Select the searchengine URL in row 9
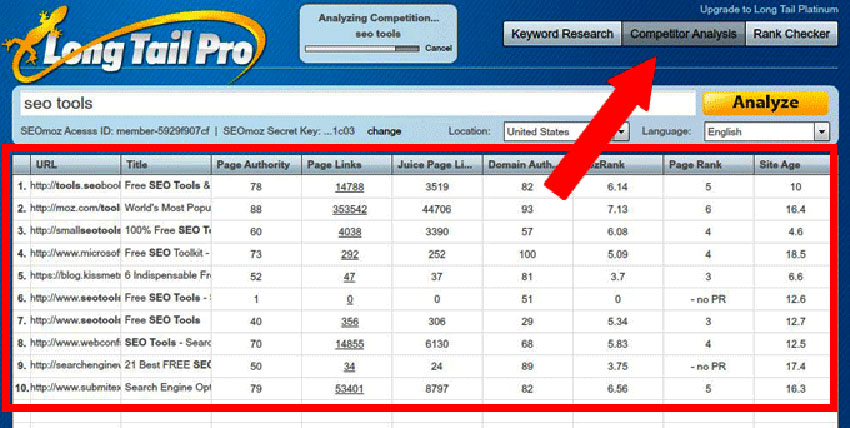Viewport: 850px width, 428px height. pyautogui.click(x=75, y=365)
